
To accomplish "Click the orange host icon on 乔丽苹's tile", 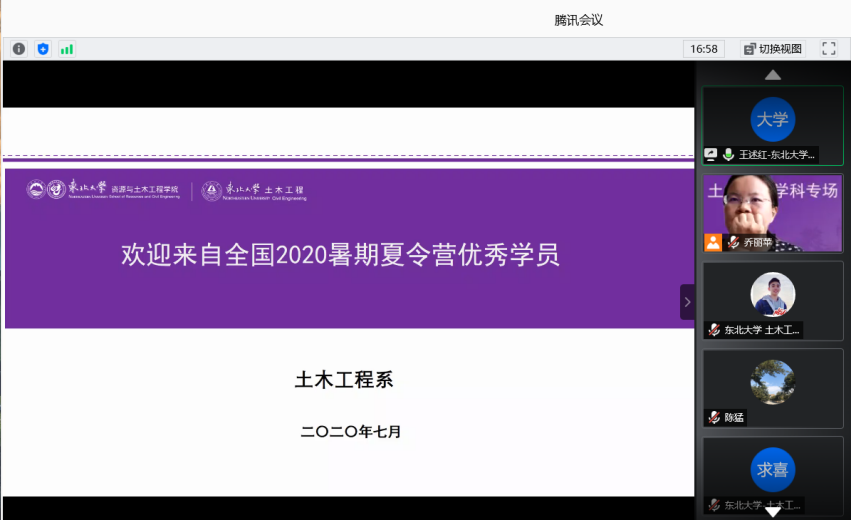I will pos(712,242).
